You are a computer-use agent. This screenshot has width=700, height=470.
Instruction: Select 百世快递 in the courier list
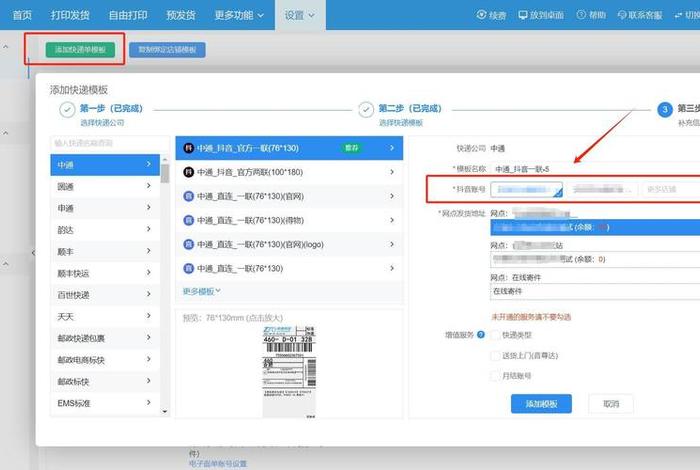105,295
